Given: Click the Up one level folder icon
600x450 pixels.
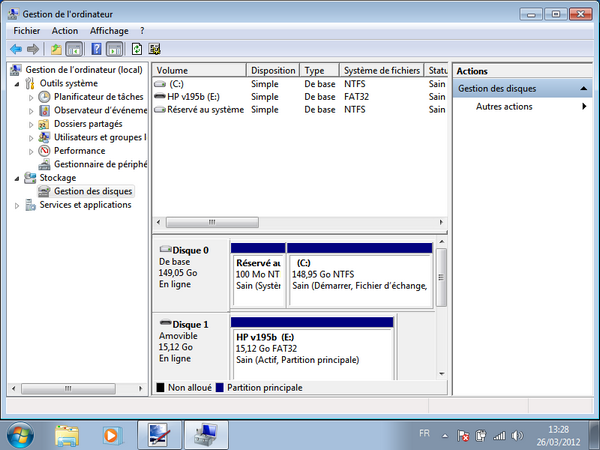Looking at the screenshot, I should point(56,48).
